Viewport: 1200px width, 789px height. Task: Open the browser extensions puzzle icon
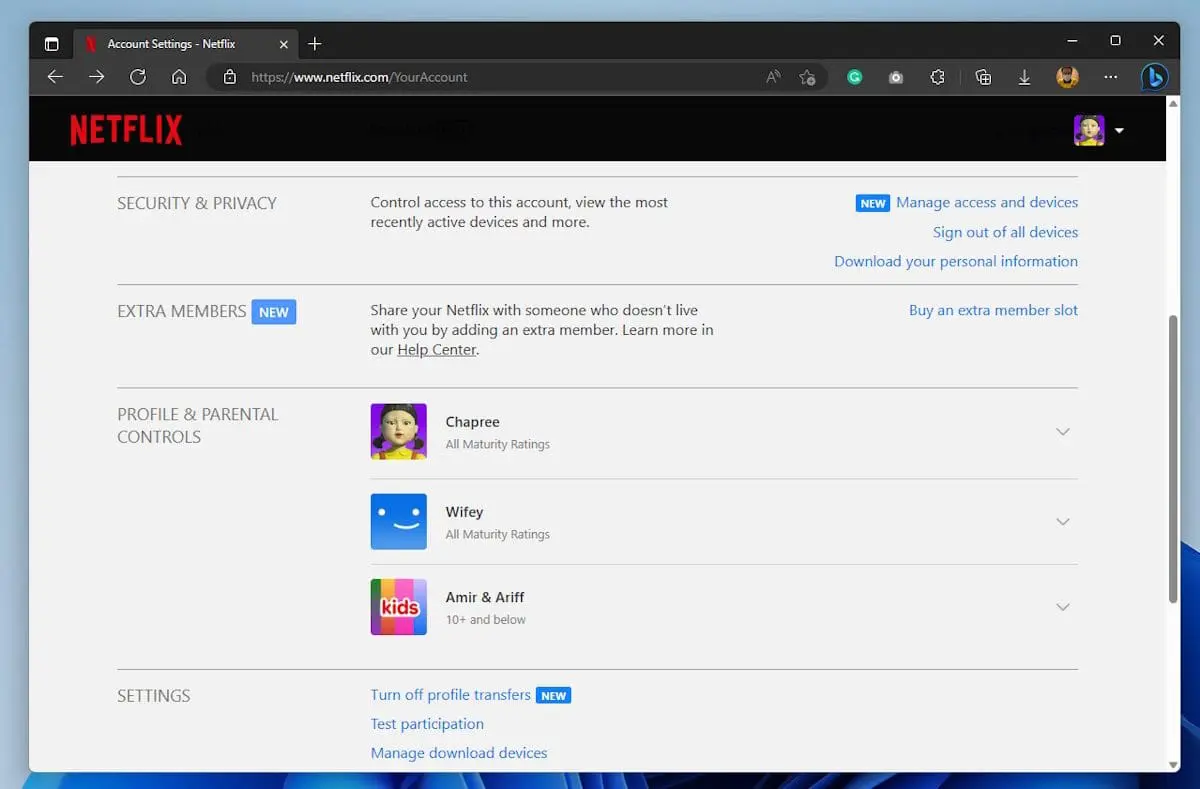pos(937,77)
